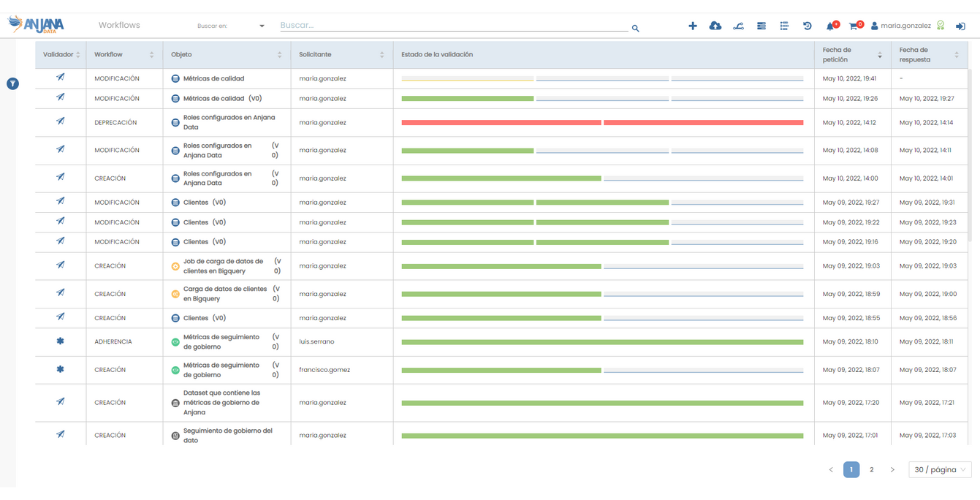Open the '30 / página' page size dropdown
Screen dimensions: 980x500
point(939,469)
